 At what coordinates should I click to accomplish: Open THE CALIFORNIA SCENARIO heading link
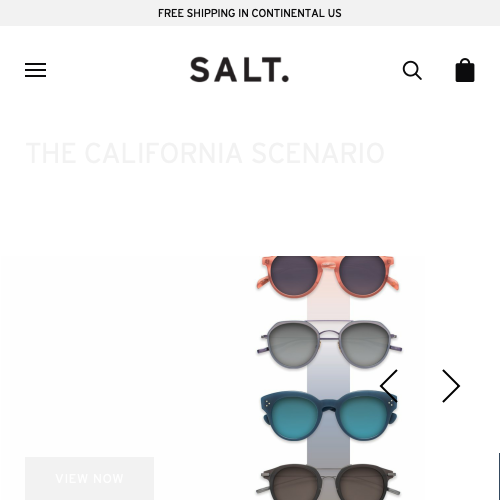click(x=205, y=153)
